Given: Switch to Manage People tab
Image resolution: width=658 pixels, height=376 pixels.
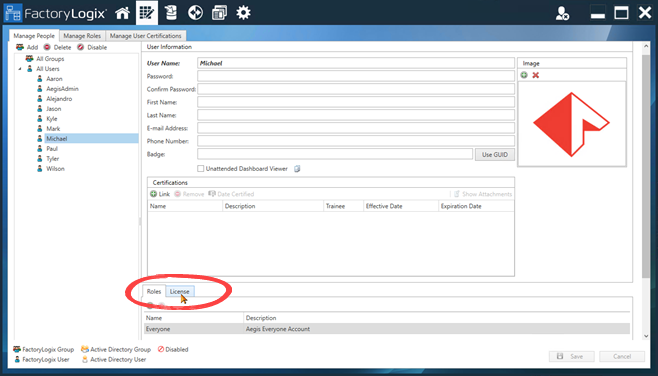Looking at the screenshot, I should pos(34,36).
